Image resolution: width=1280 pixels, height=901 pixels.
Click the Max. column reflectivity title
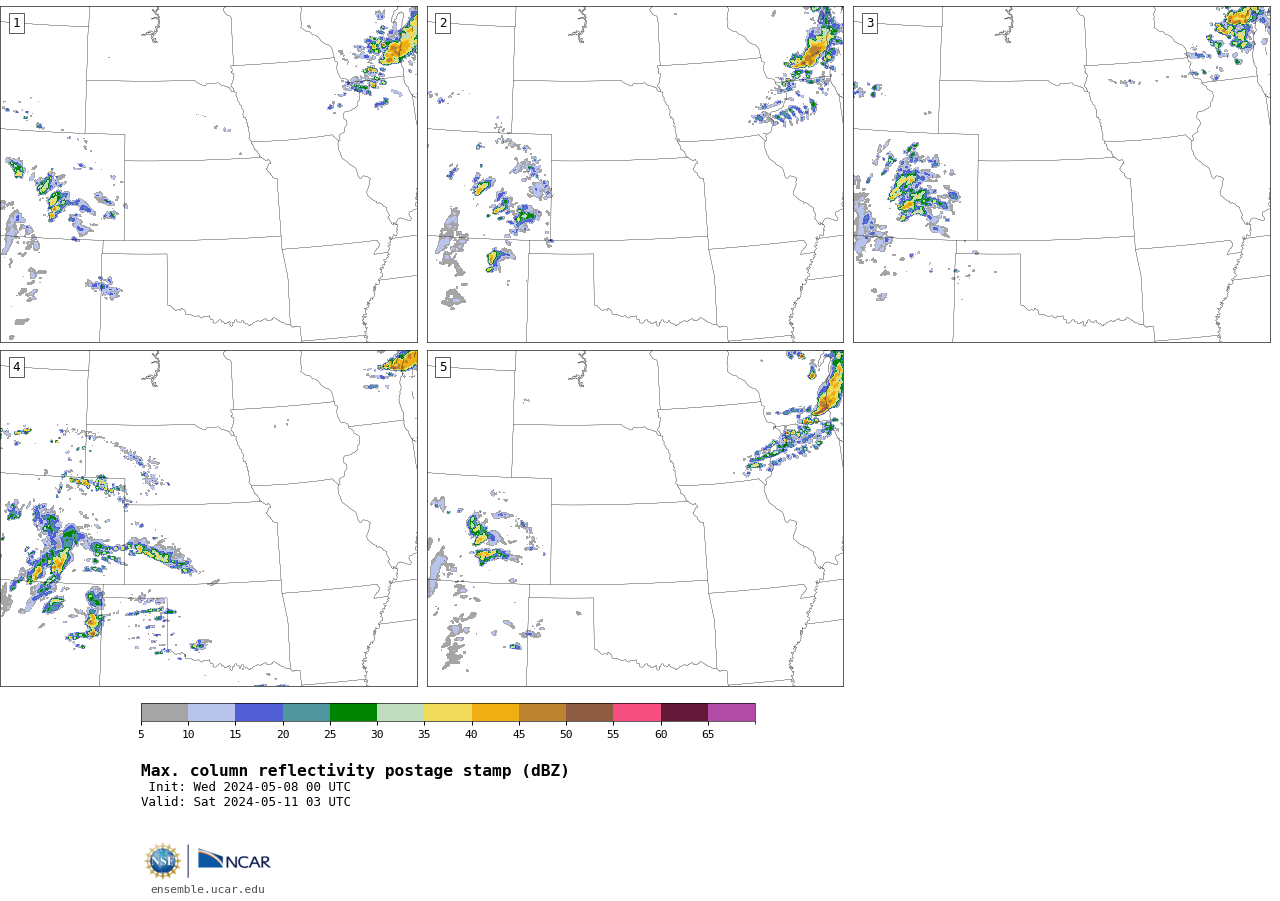pyautogui.click(x=355, y=771)
